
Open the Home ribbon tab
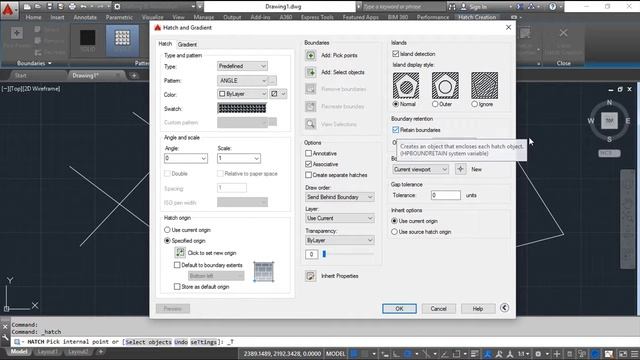tap(33, 17)
